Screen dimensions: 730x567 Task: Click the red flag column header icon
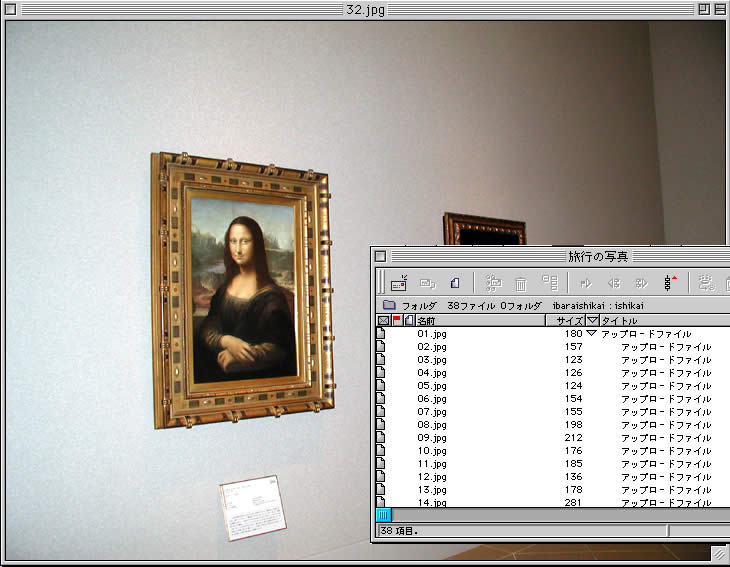(x=397, y=320)
